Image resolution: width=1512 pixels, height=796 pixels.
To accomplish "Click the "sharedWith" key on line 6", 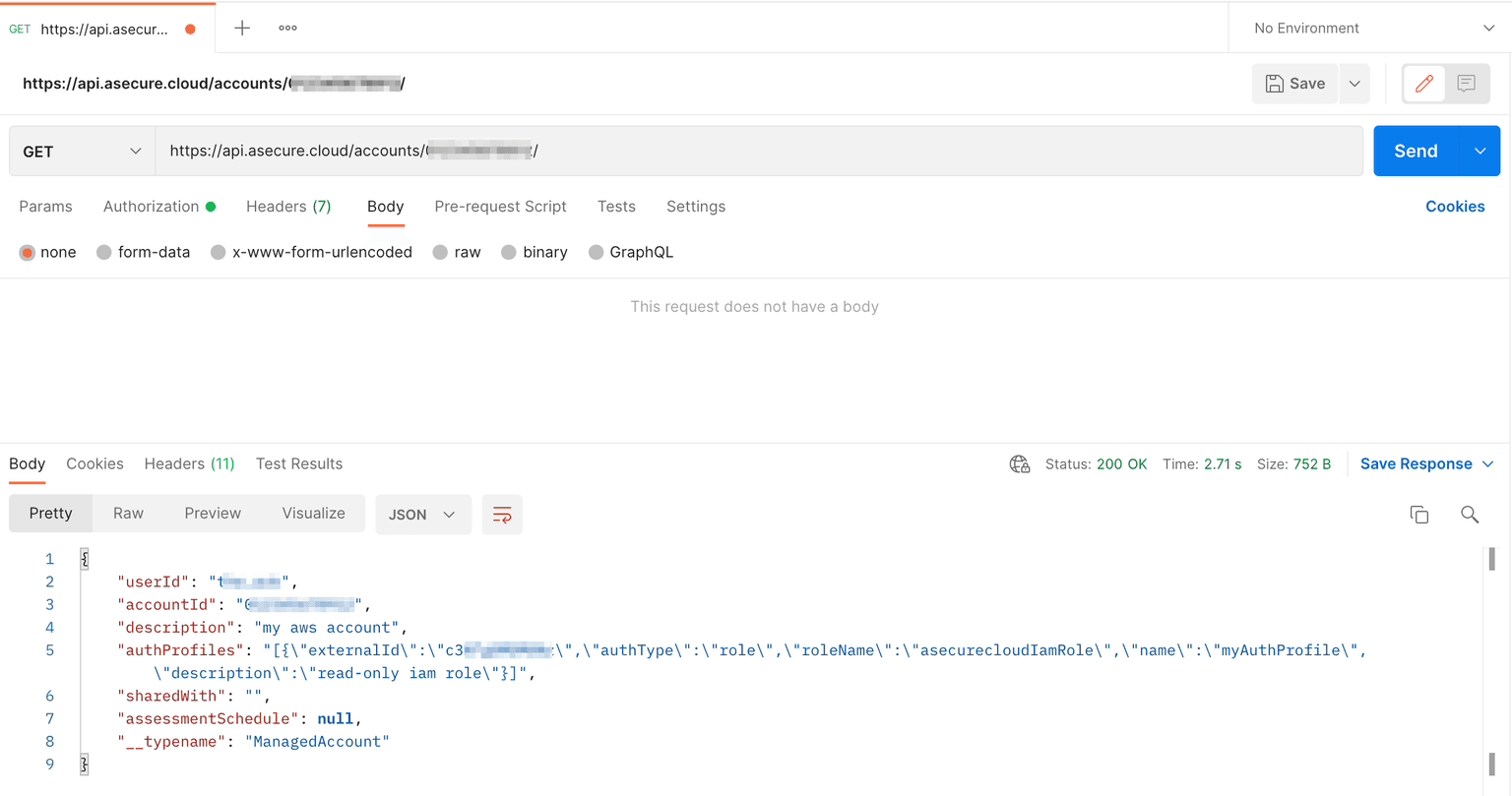I will pos(172,696).
